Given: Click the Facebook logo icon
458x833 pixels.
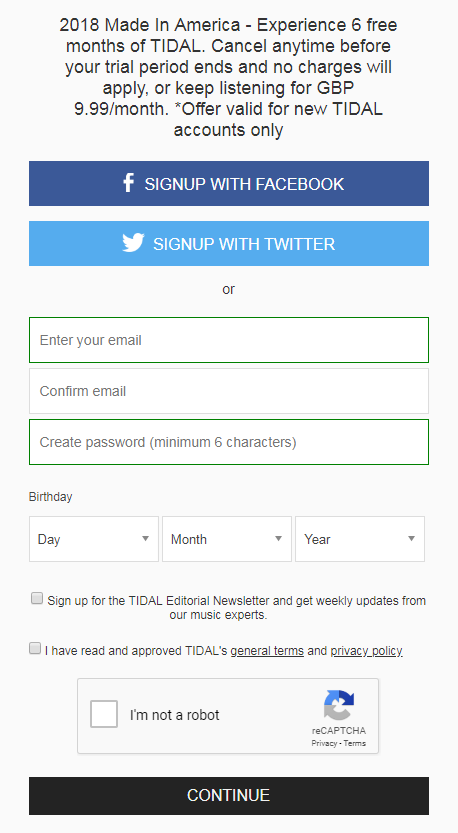Looking at the screenshot, I should [128, 183].
